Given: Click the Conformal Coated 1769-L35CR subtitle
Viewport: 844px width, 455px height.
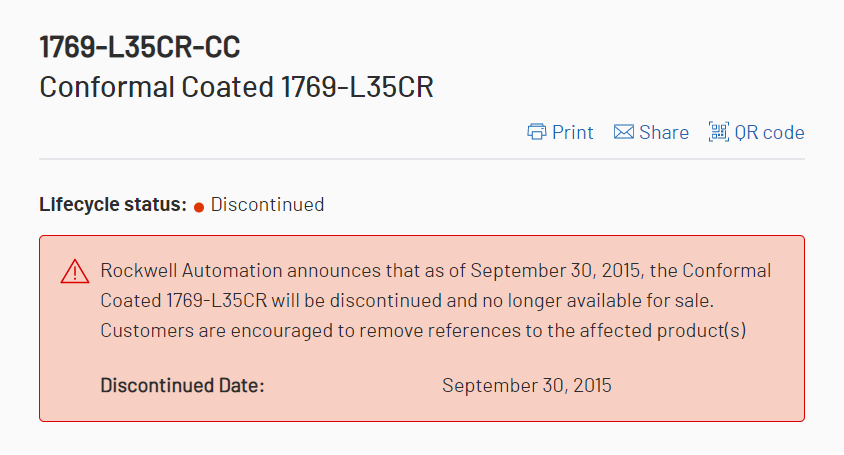Looking at the screenshot, I should click(236, 87).
